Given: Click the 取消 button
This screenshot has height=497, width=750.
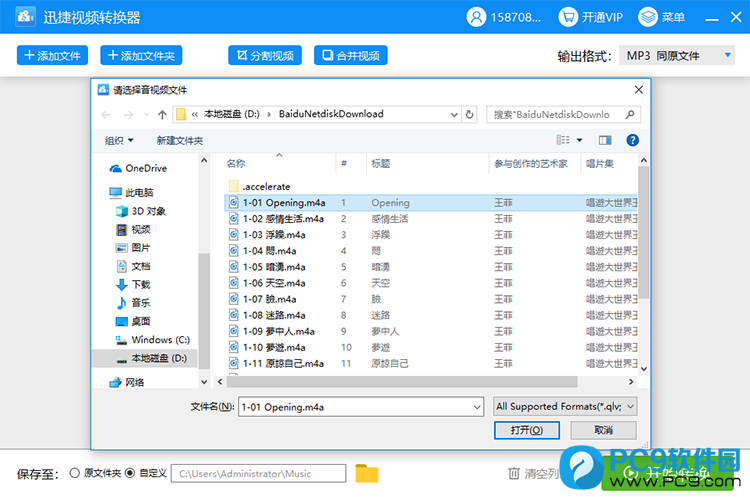Looking at the screenshot, I should pyautogui.click(x=603, y=430).
